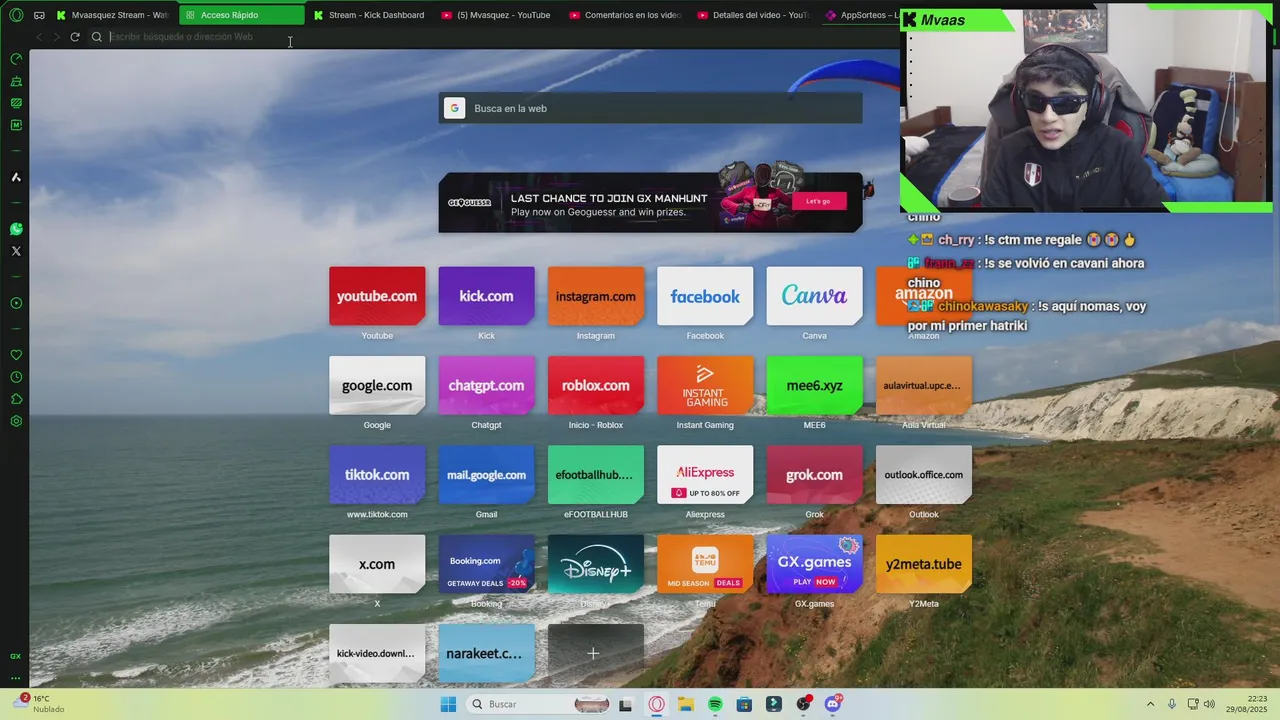
Task: Open Discord from the taskbar
Action: pos(833,704)
